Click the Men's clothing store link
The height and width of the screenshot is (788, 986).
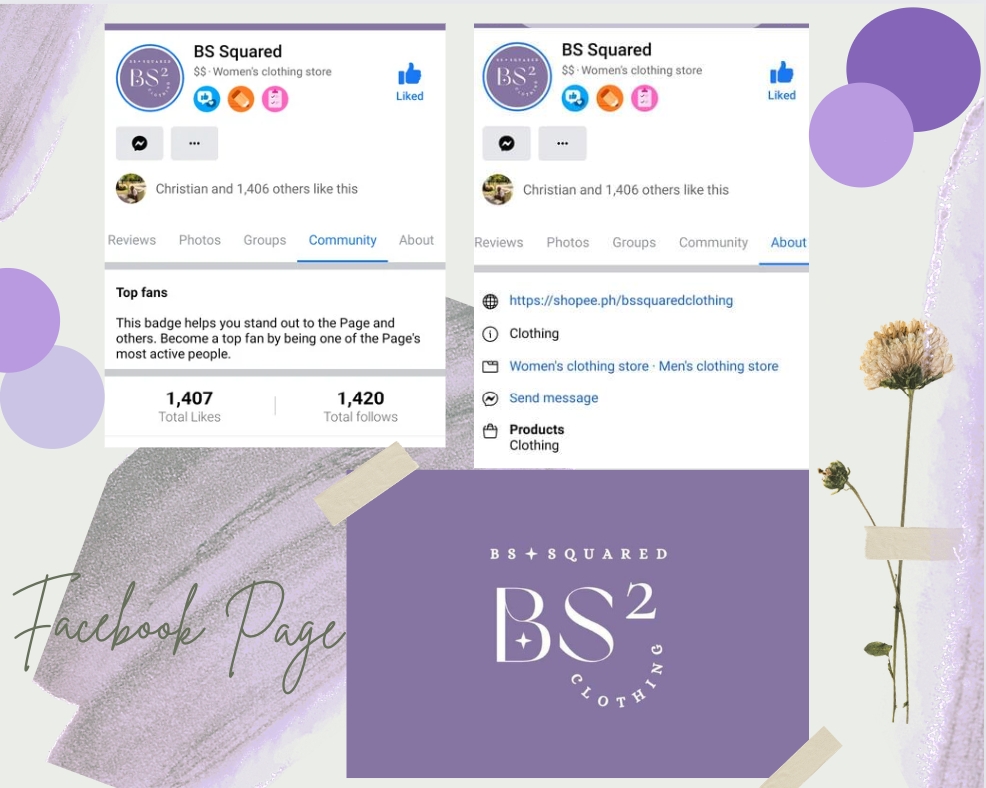coord(718,366)
